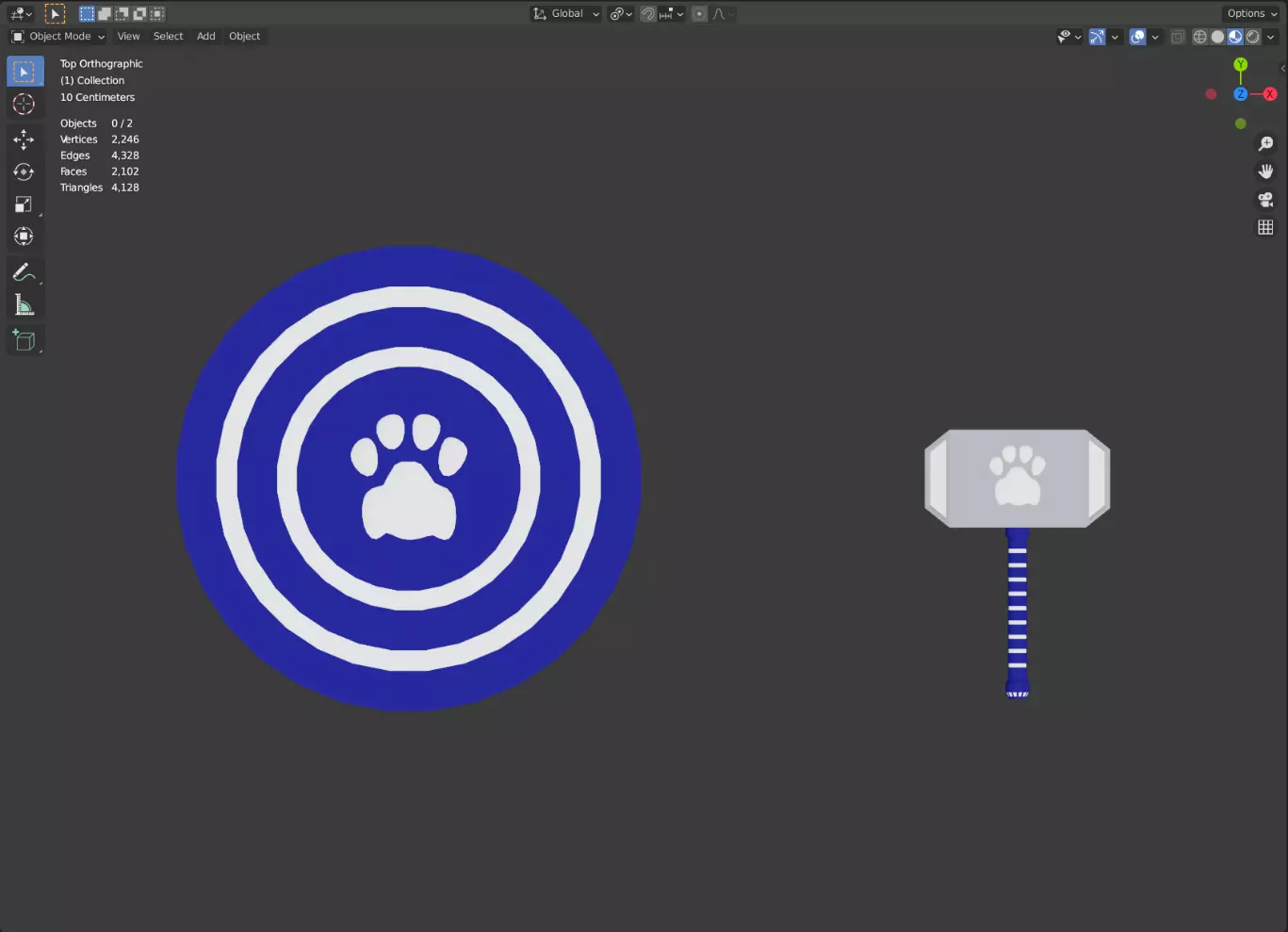Select the Measure ruler tool
Screen dimensions: 1288x932
(x=24, y=305)
